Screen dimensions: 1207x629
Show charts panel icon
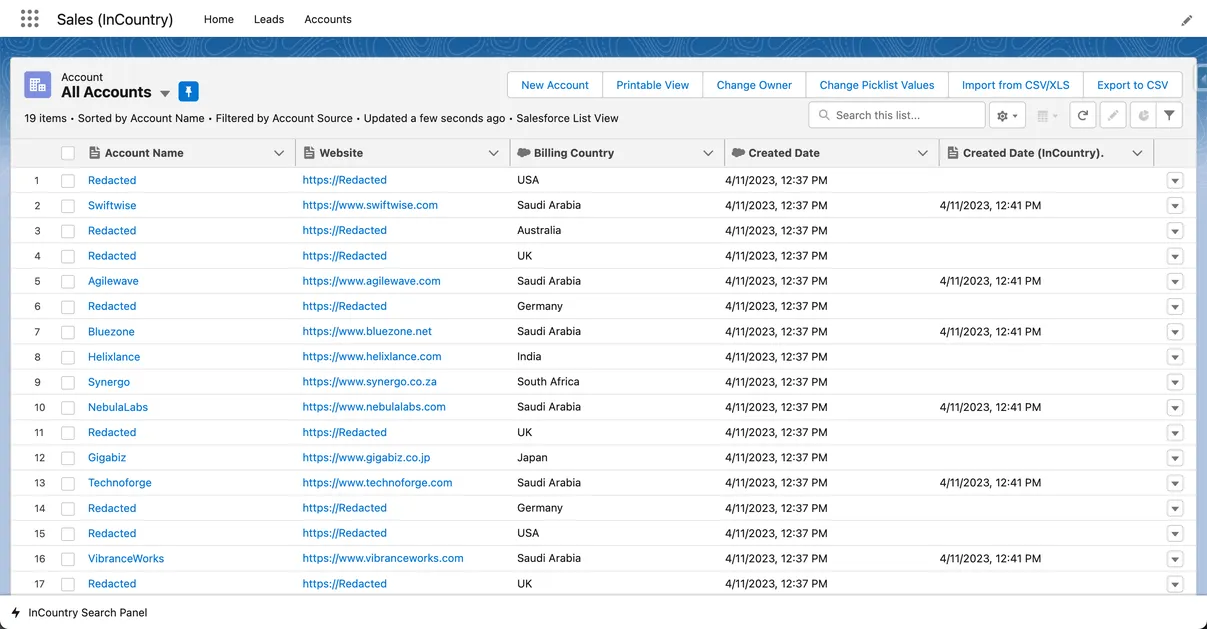point(1143,116)
